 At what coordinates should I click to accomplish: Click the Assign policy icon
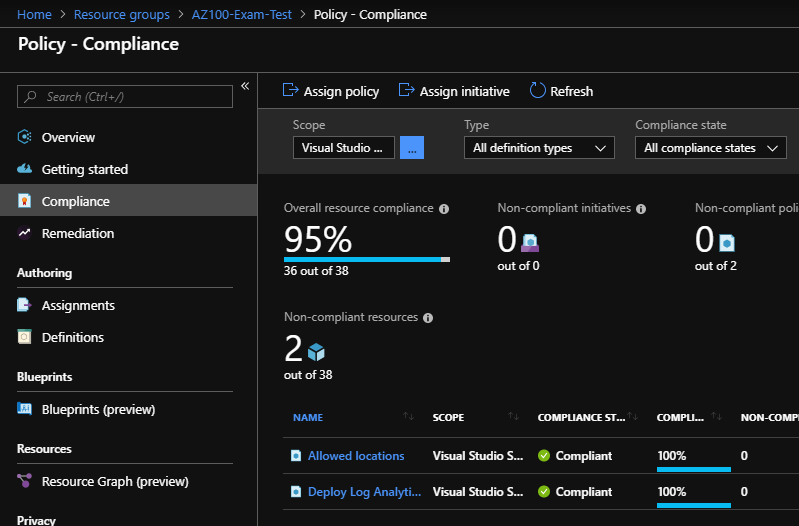tap(291, 90)
